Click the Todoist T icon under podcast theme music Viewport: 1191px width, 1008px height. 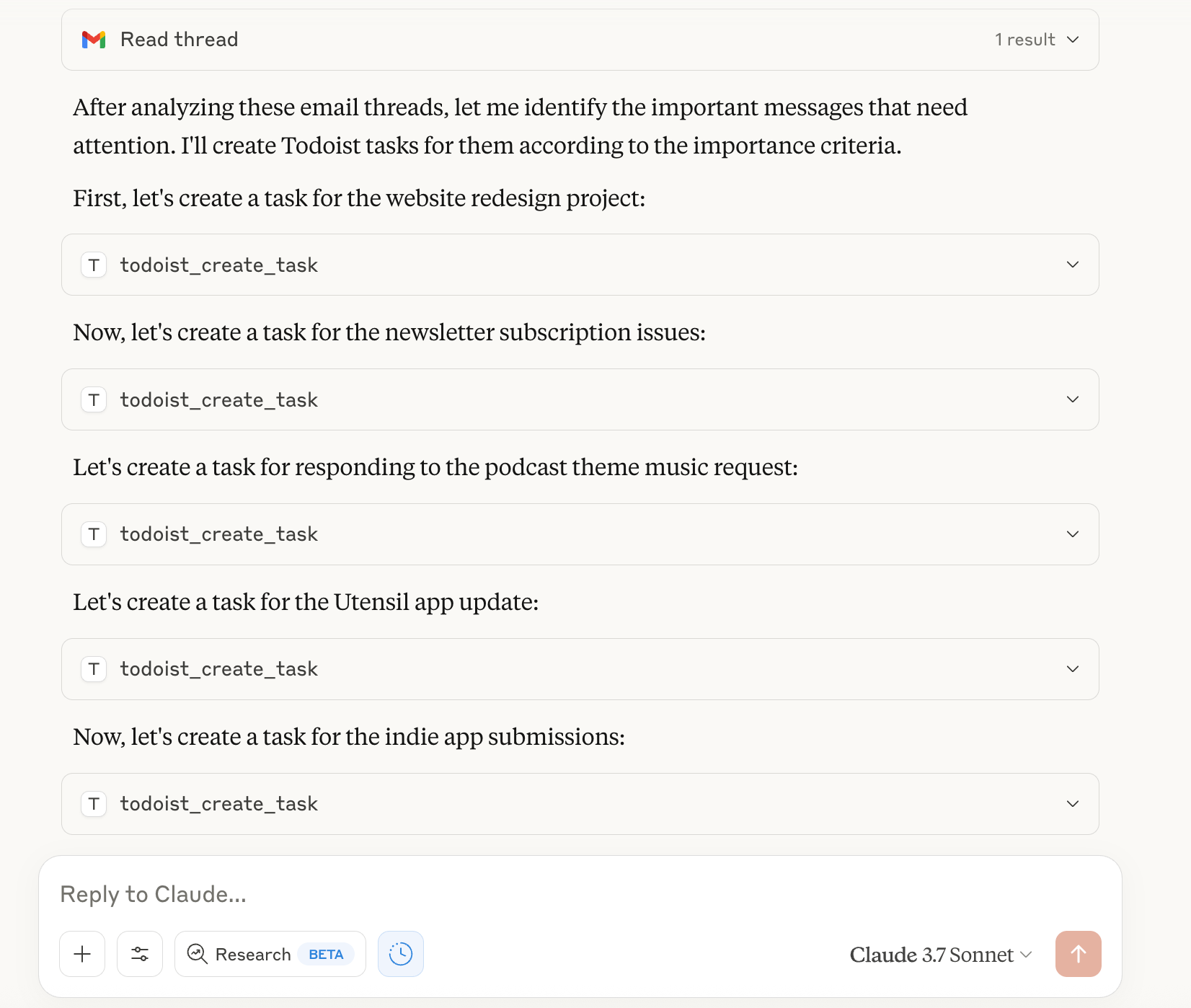coord(94,534)
